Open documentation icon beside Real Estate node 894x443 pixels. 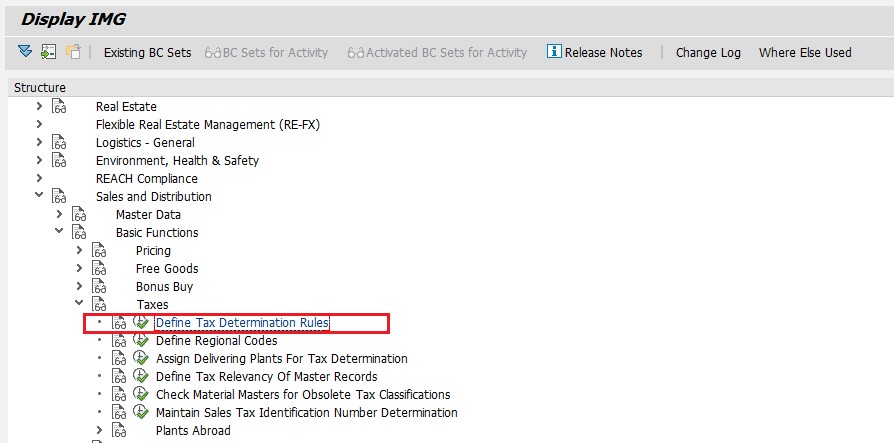pos(60,107)
